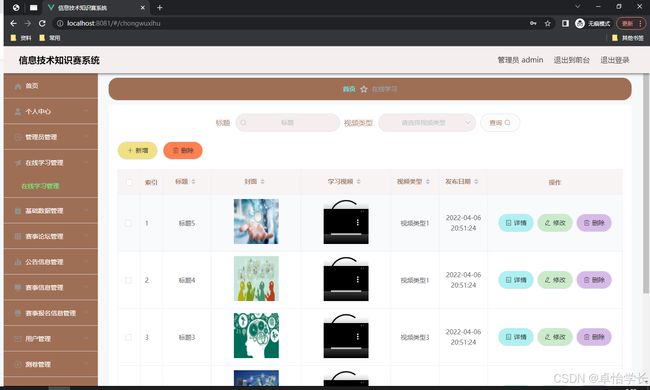The width and height of the screenshot is (650, 390).
Task: Open the password key icon in address bar
Action: click(x=533, y=24)
